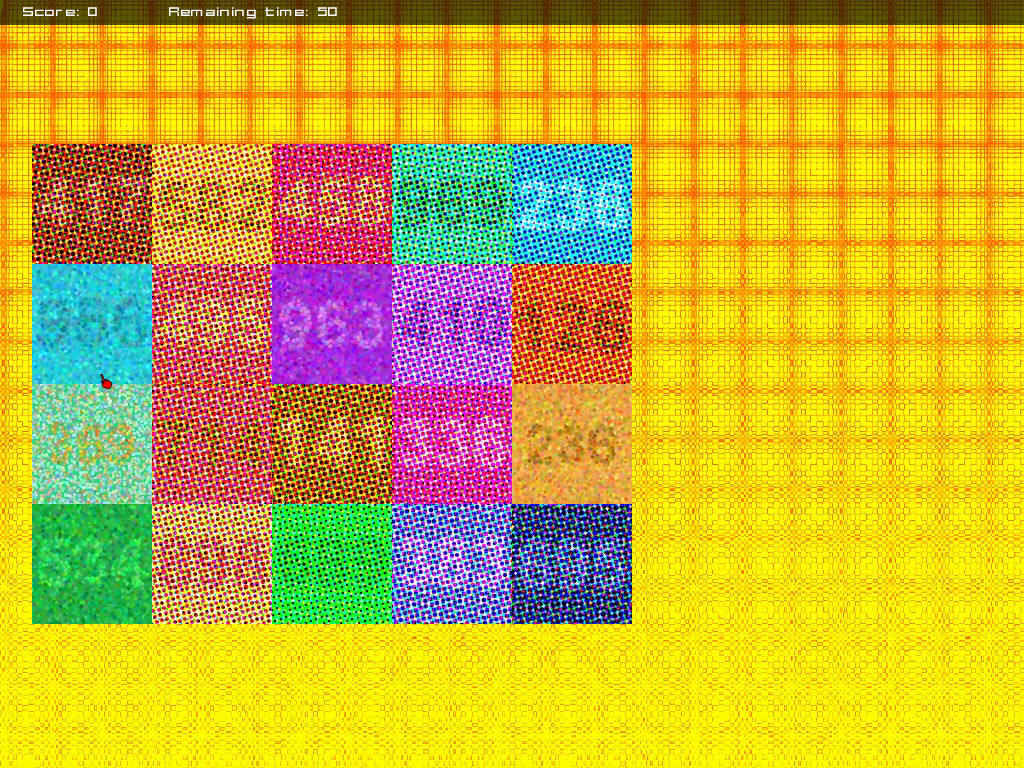Select the yellow dotted tile beside brown tile

point(212,204)
